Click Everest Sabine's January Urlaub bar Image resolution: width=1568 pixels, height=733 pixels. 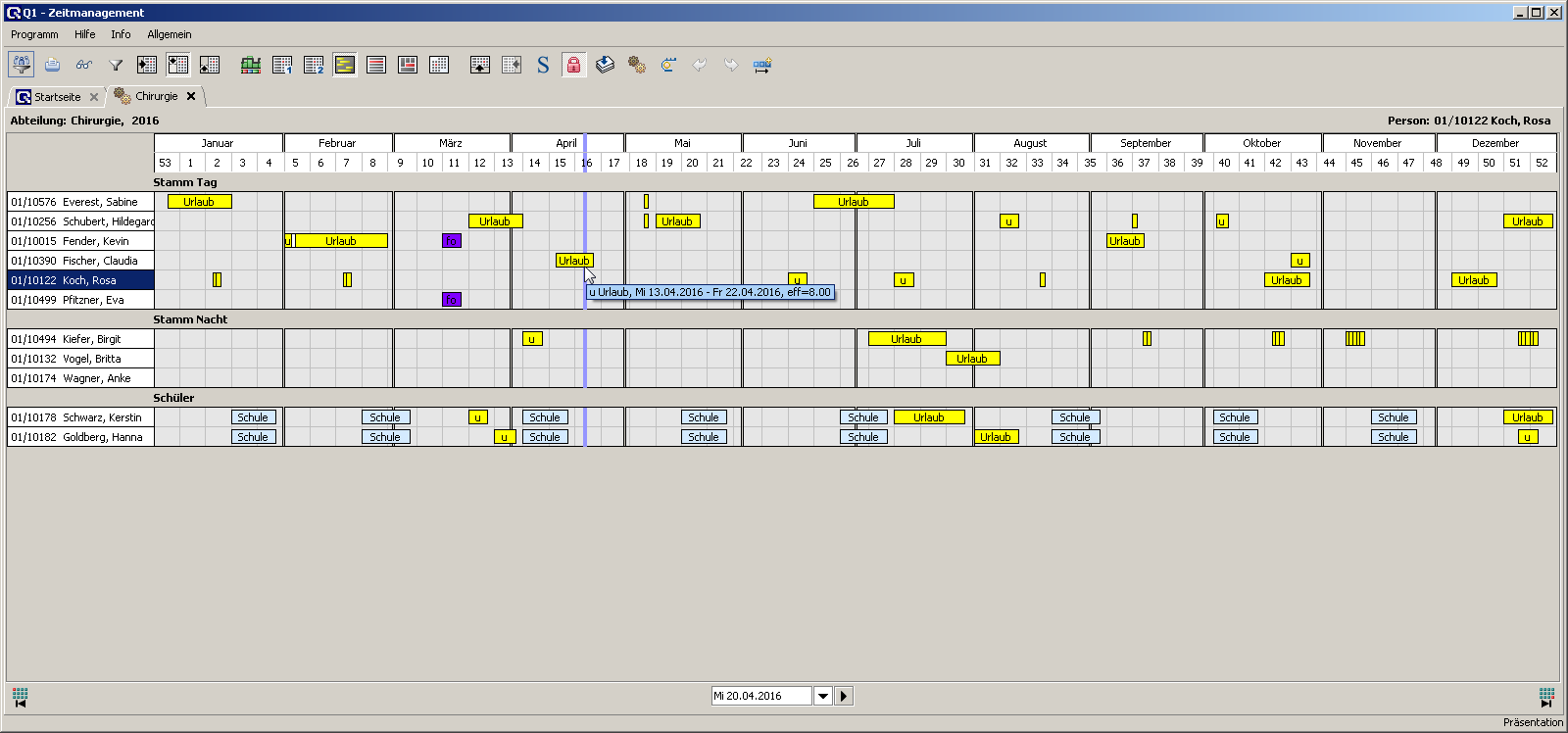click(199, 202)
